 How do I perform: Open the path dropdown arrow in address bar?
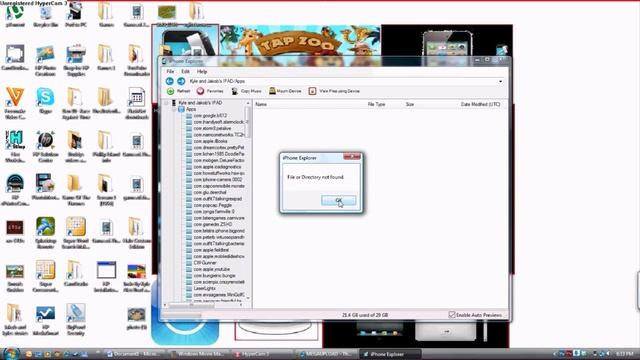pyautogui.click(x=500, y=81)
